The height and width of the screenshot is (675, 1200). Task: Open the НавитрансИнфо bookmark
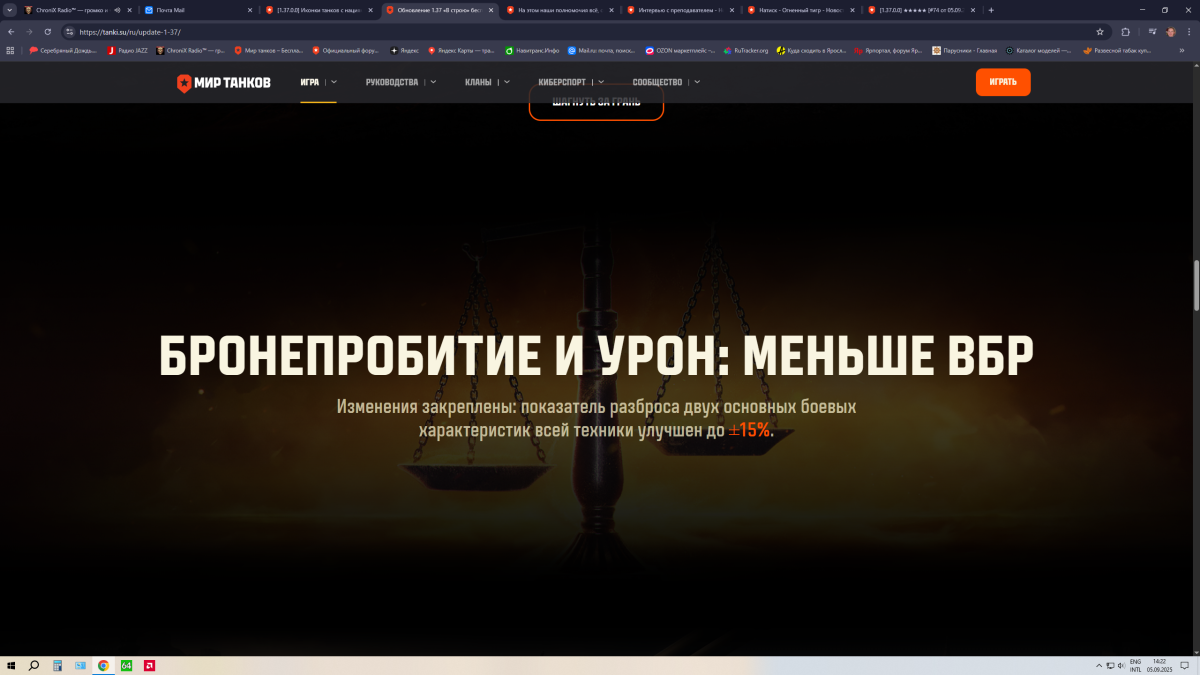click(532, 50)
